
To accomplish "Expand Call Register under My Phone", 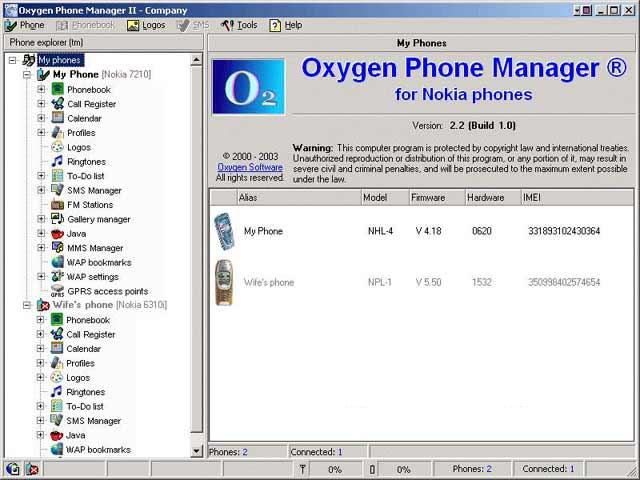I will (x=41, y=104).
